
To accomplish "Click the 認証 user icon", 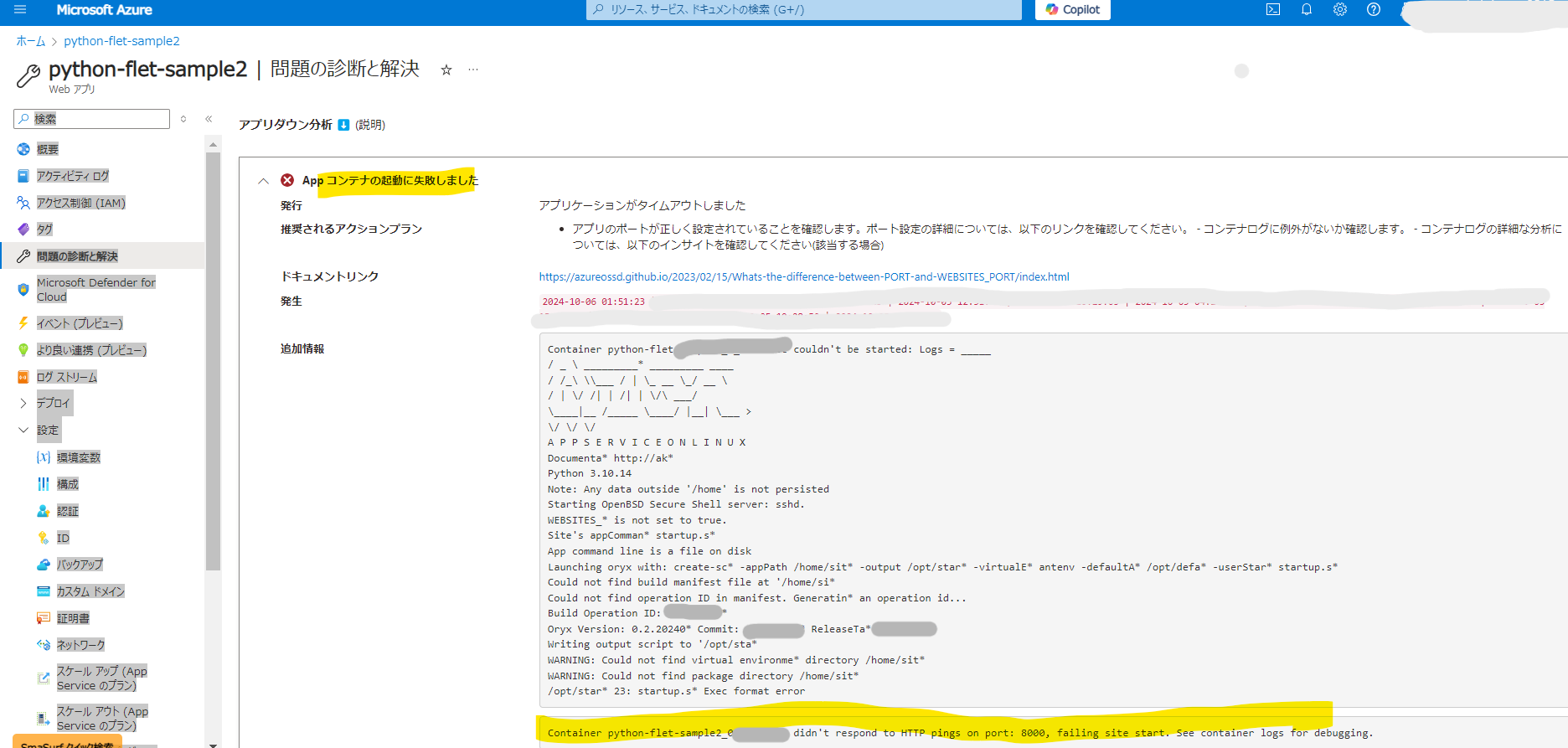I will (x=44, y=511).
